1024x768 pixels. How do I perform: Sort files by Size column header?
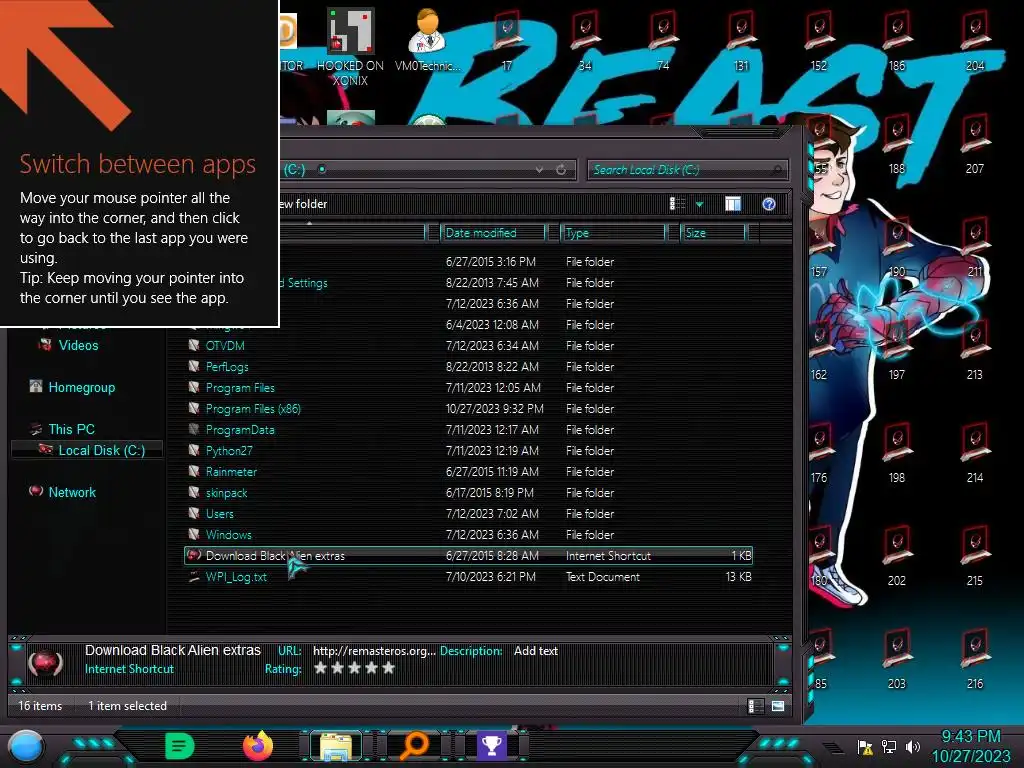(x=713, y=232)
